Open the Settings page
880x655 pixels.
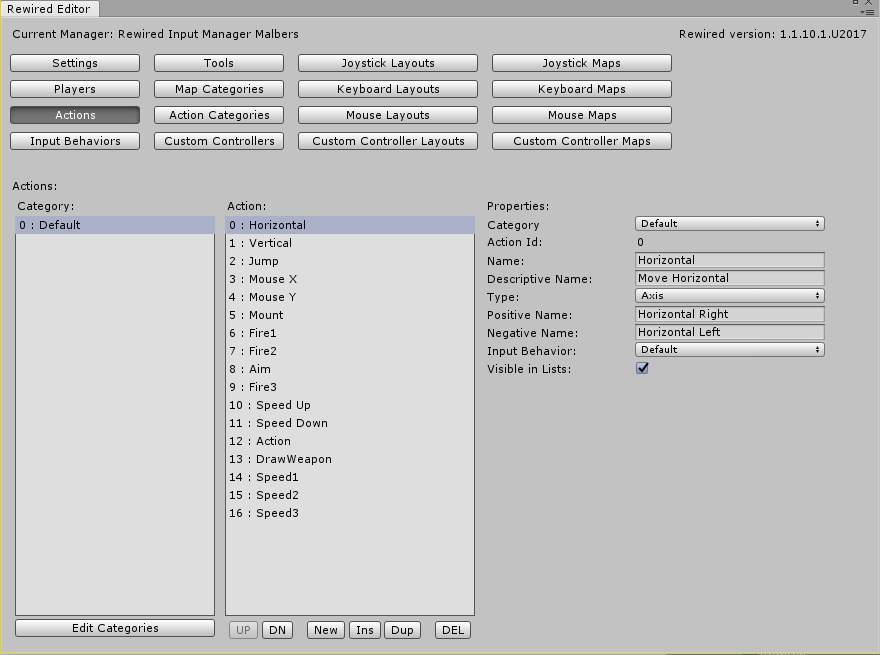pyautogui.click(x=75, y=63)
